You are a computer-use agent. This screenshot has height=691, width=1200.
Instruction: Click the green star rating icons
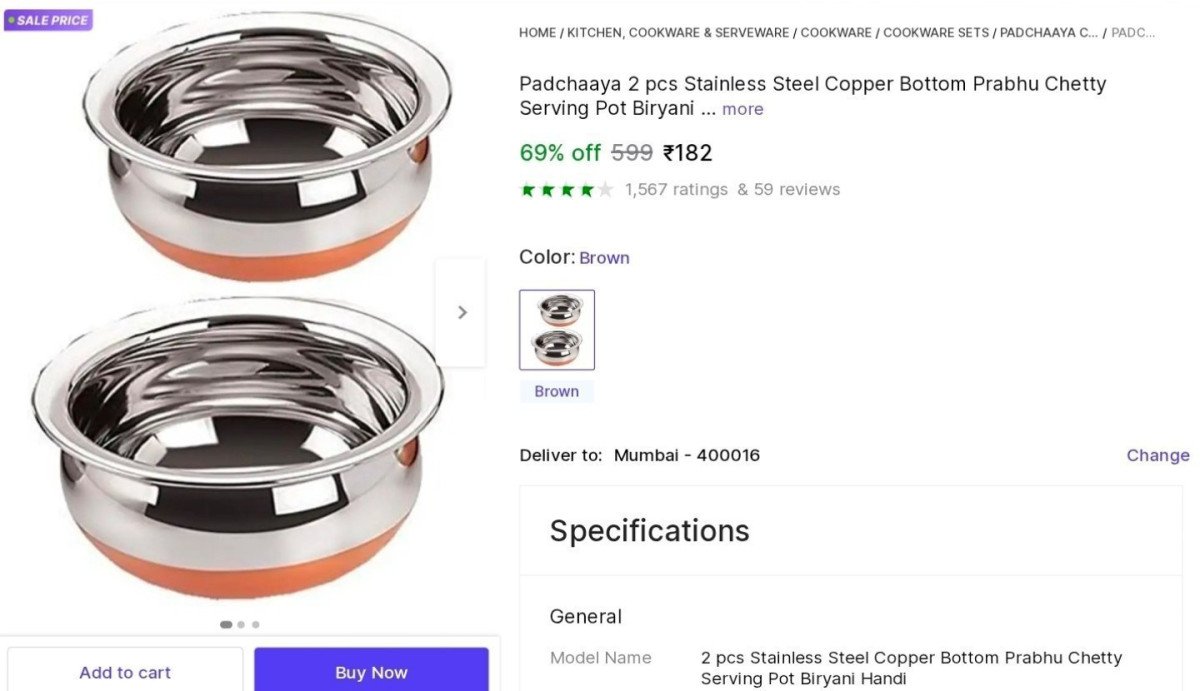(x=566, y=190)
